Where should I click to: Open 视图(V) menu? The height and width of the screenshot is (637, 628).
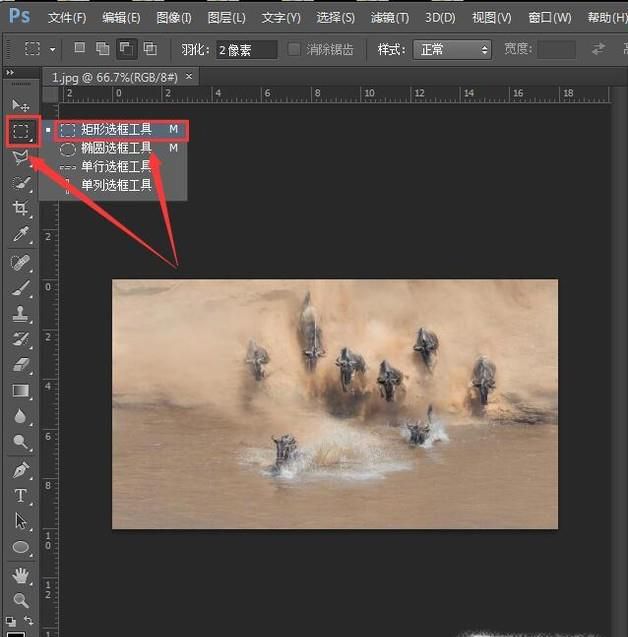coord(492,18)
